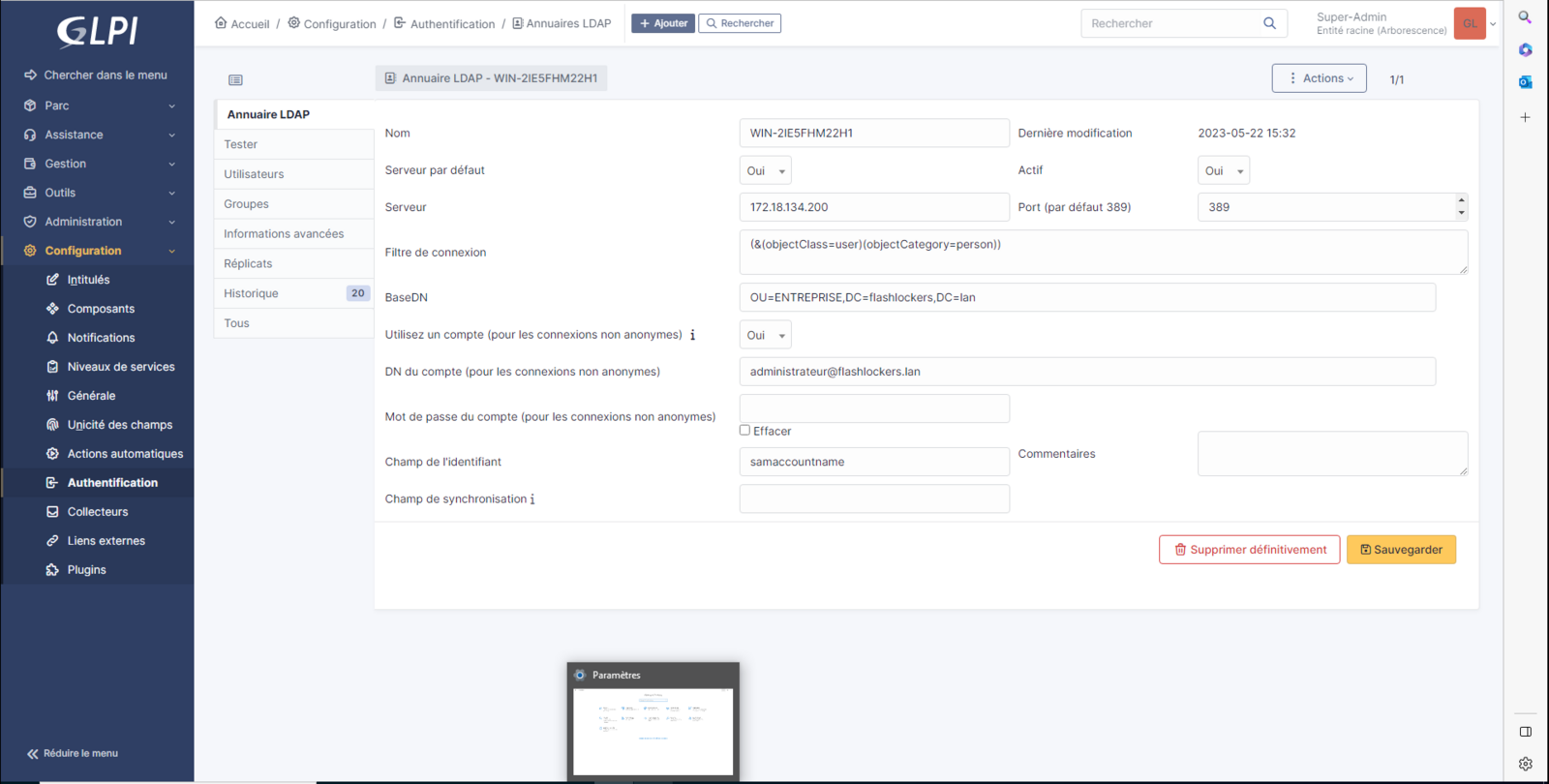The width and height of the screenshot is (1549, 784).
Task: Click the Sauvegarder button
Action: coord(1401,550)
